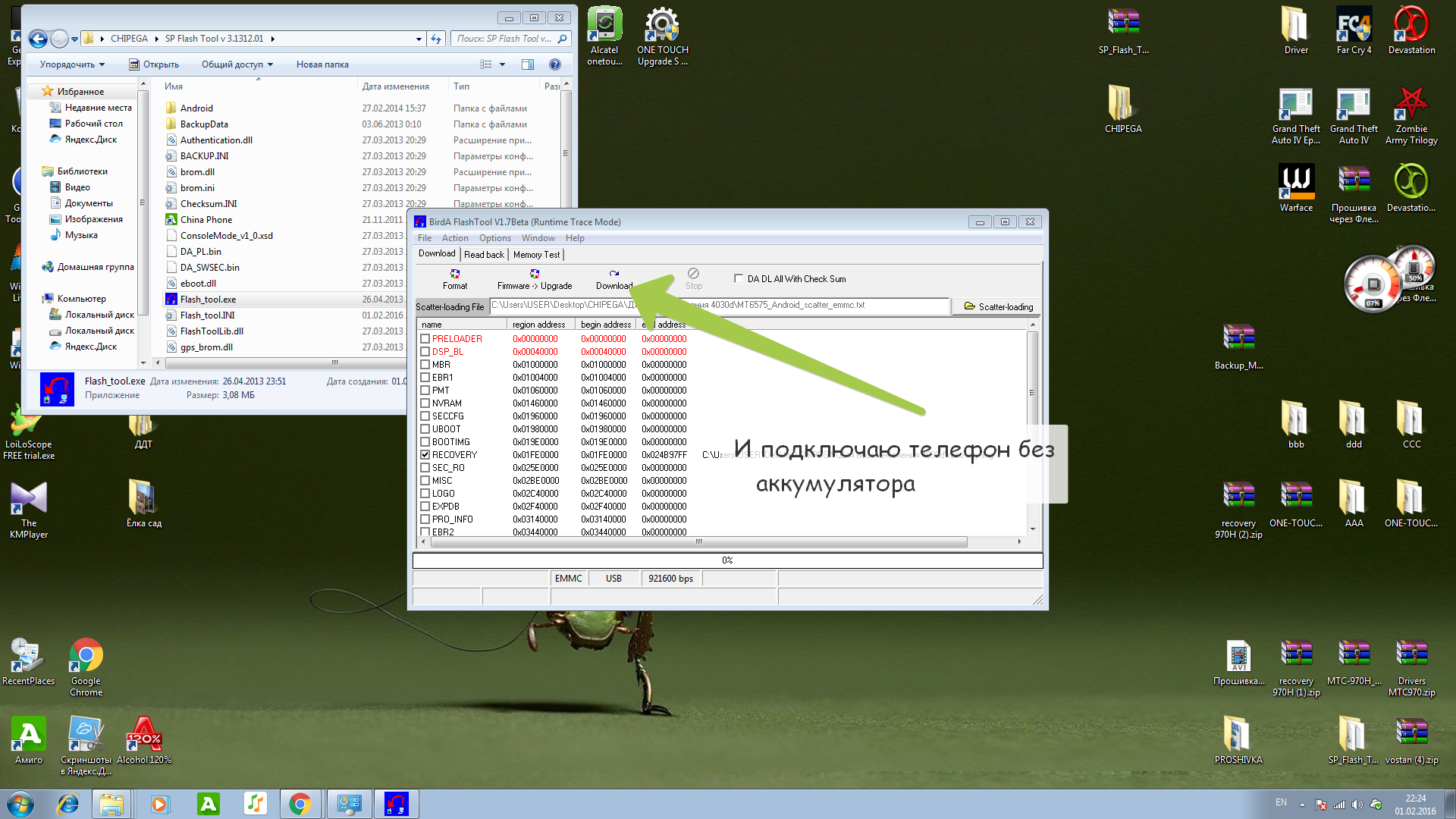Screen dimensions: 1456x819
Task: Click the partition list horizontal scrollbar
Action: [698, 541]
